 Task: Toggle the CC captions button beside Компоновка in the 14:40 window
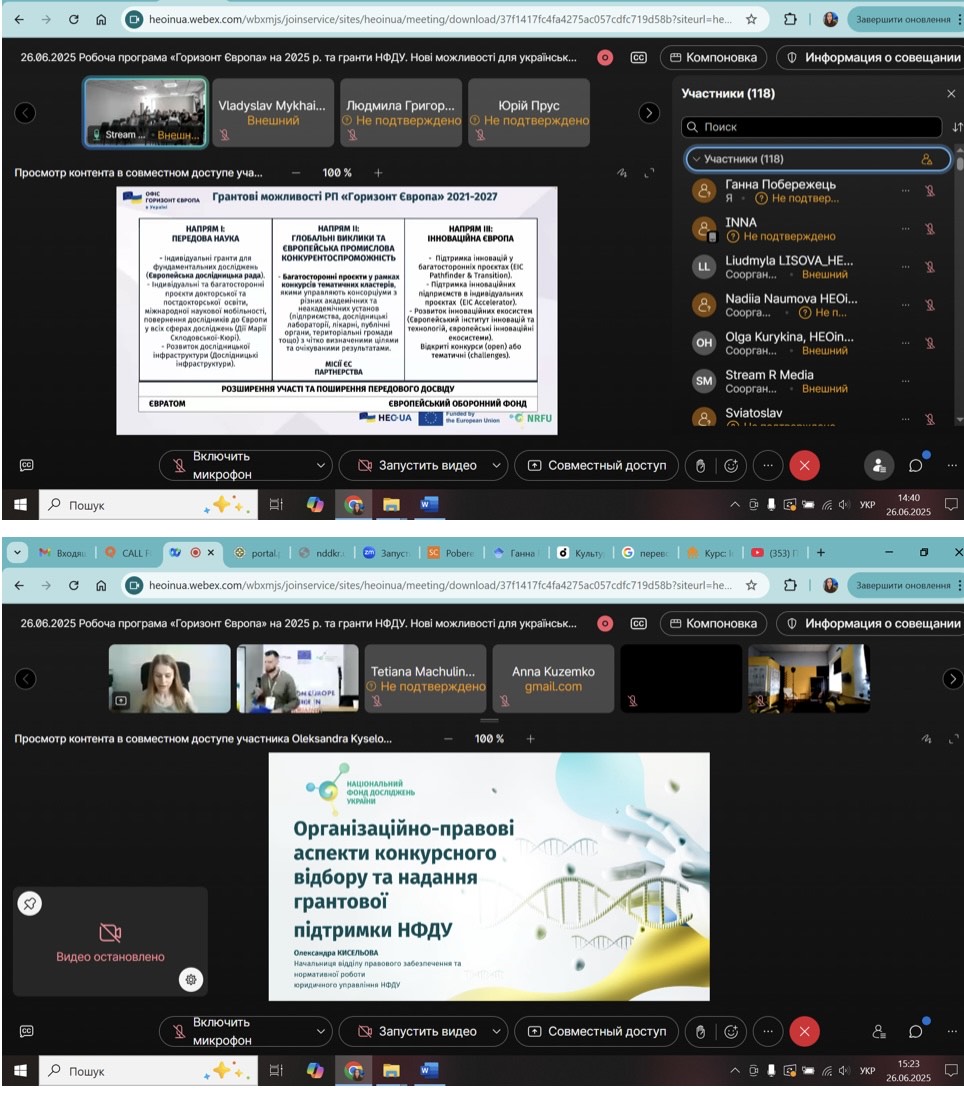pos(638,58)
